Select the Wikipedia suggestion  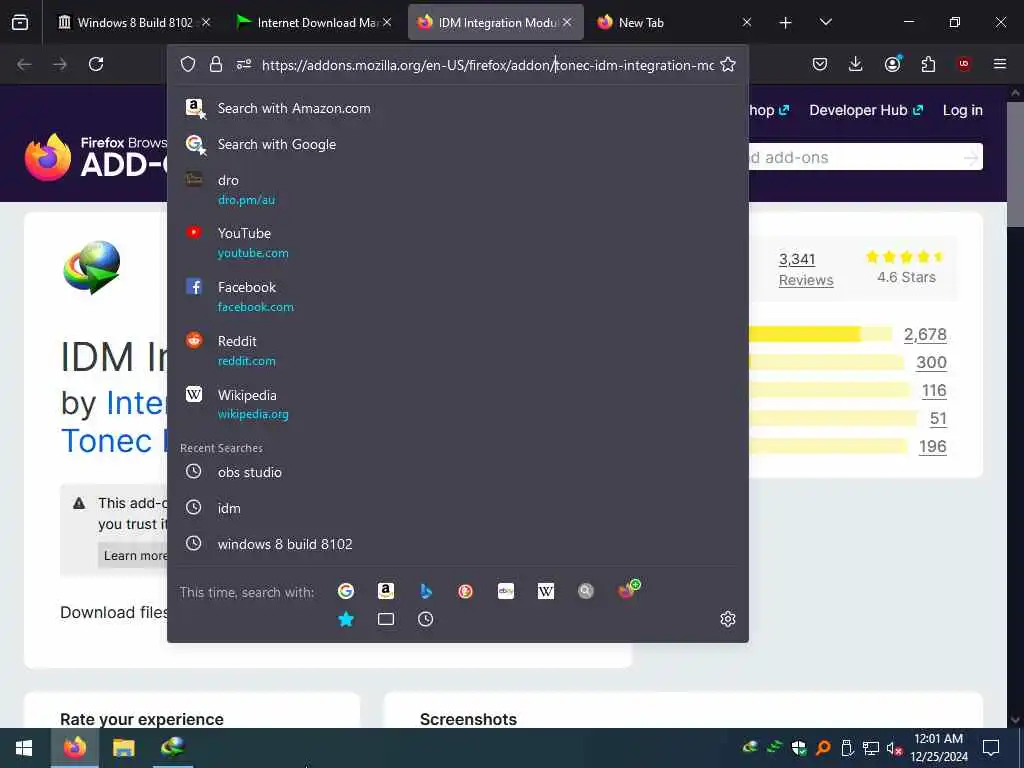[x=458, y=404]
